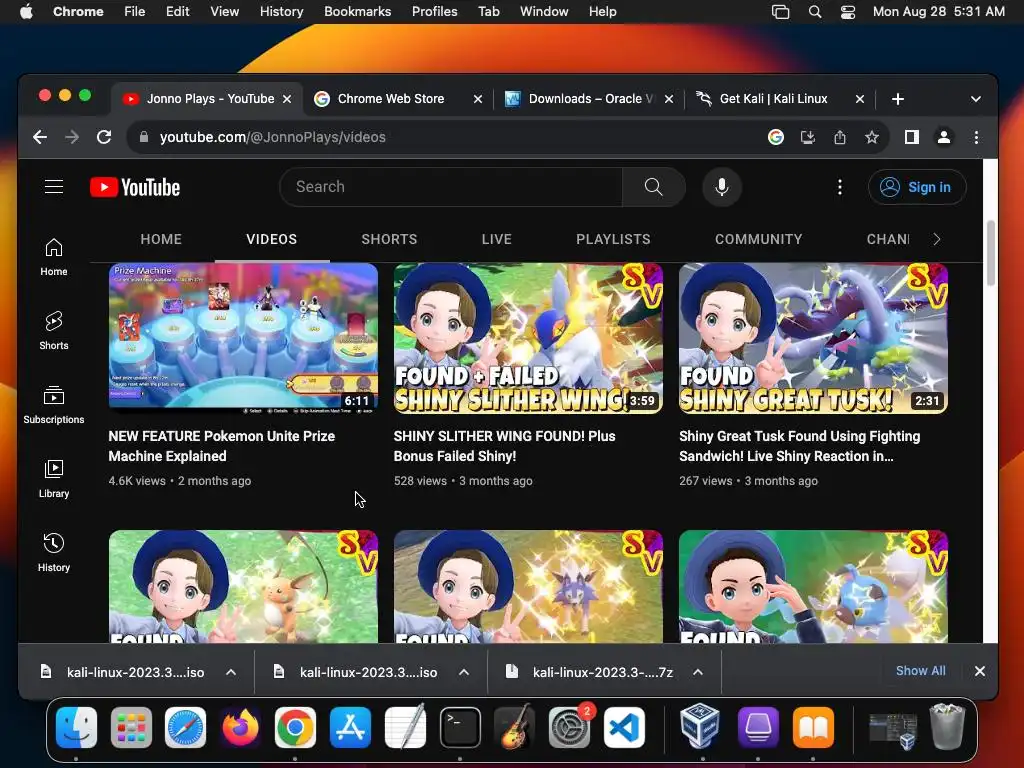Image resolution: width=1024 pixels, height=768 pixels.
Task: Open History in the YouTube sidebar
Action: [54, 552]
